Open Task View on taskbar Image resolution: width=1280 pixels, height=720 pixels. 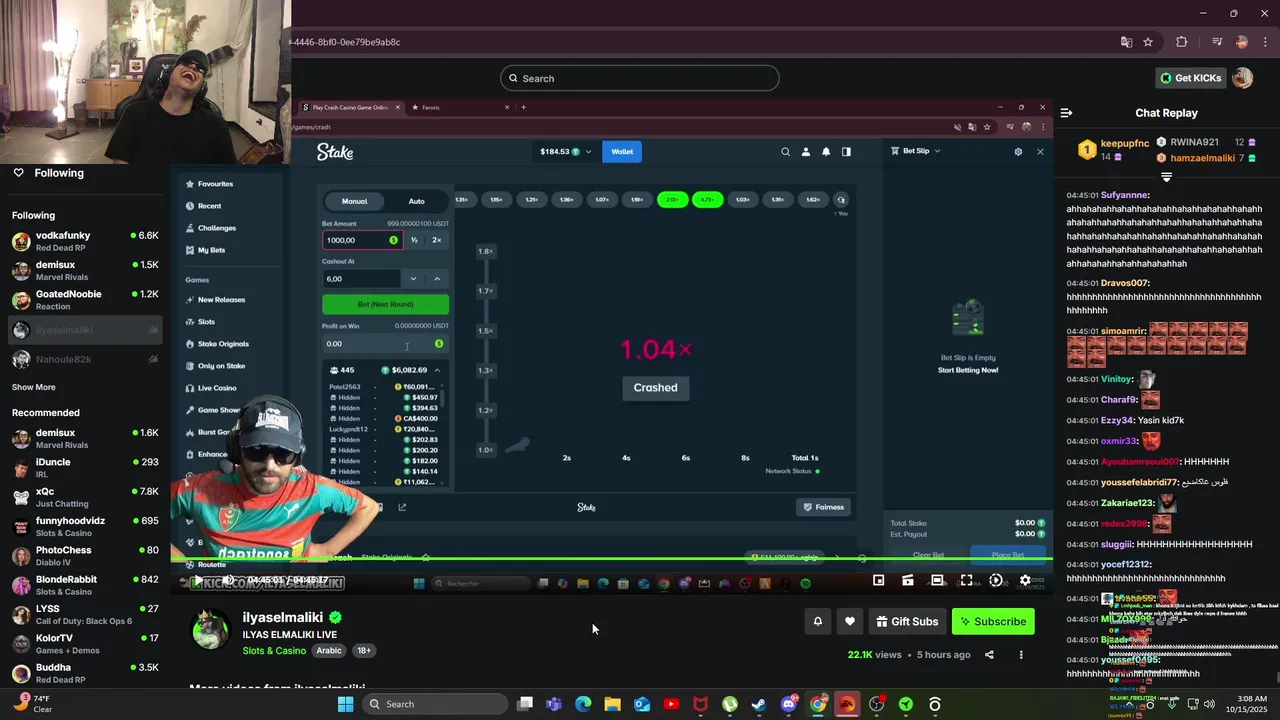525,704
